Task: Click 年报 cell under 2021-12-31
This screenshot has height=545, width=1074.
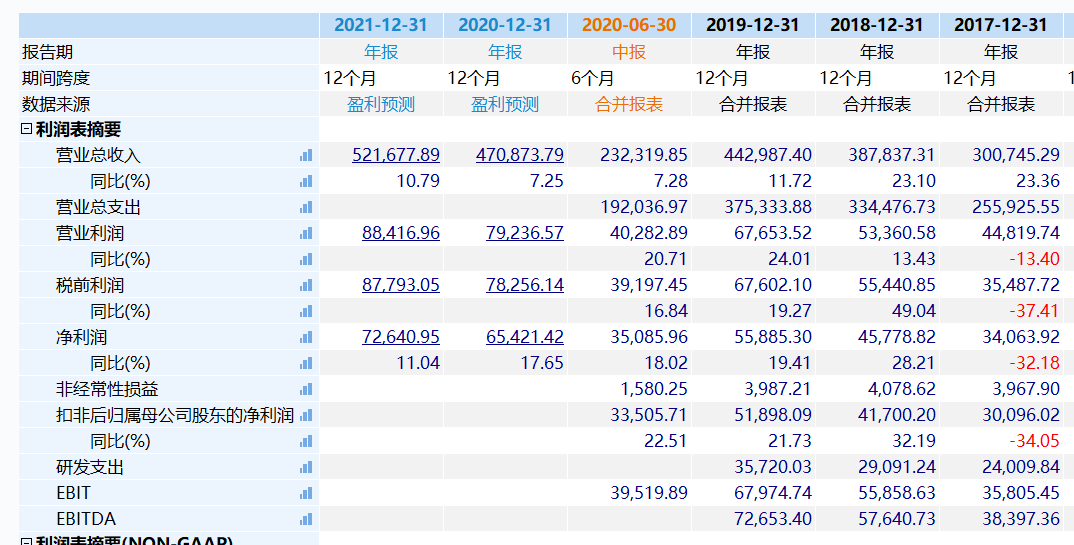Action: 381,52
